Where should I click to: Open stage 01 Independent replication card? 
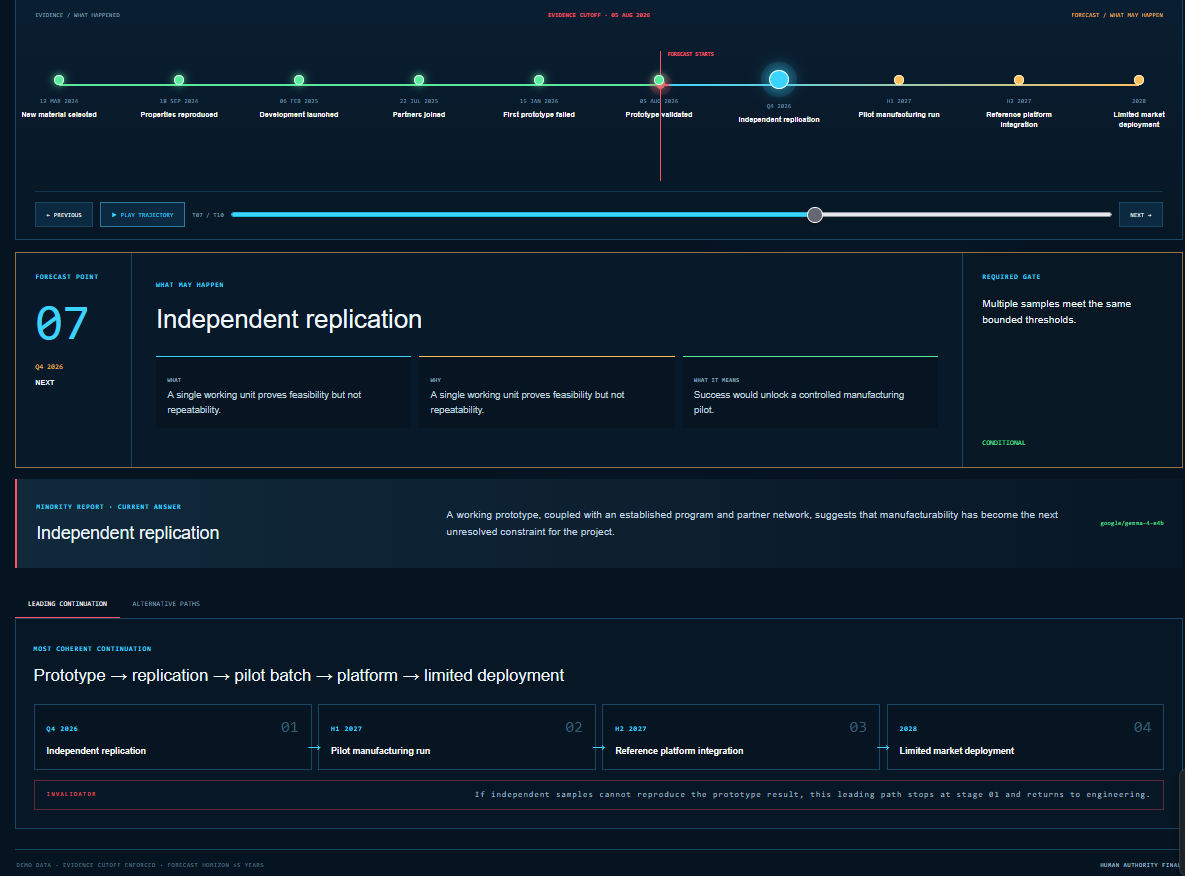pyautogui.click(x=173, y=737)
